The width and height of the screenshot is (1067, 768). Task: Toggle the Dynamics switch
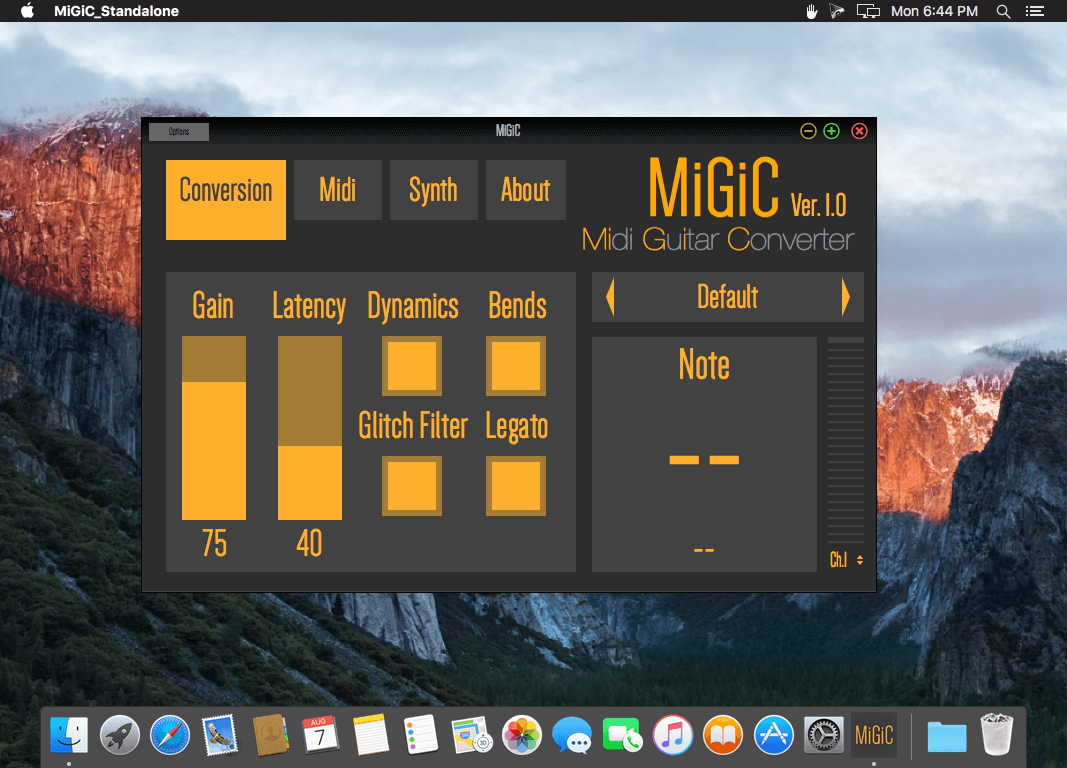pyautogui.click(x=412, y=366)
